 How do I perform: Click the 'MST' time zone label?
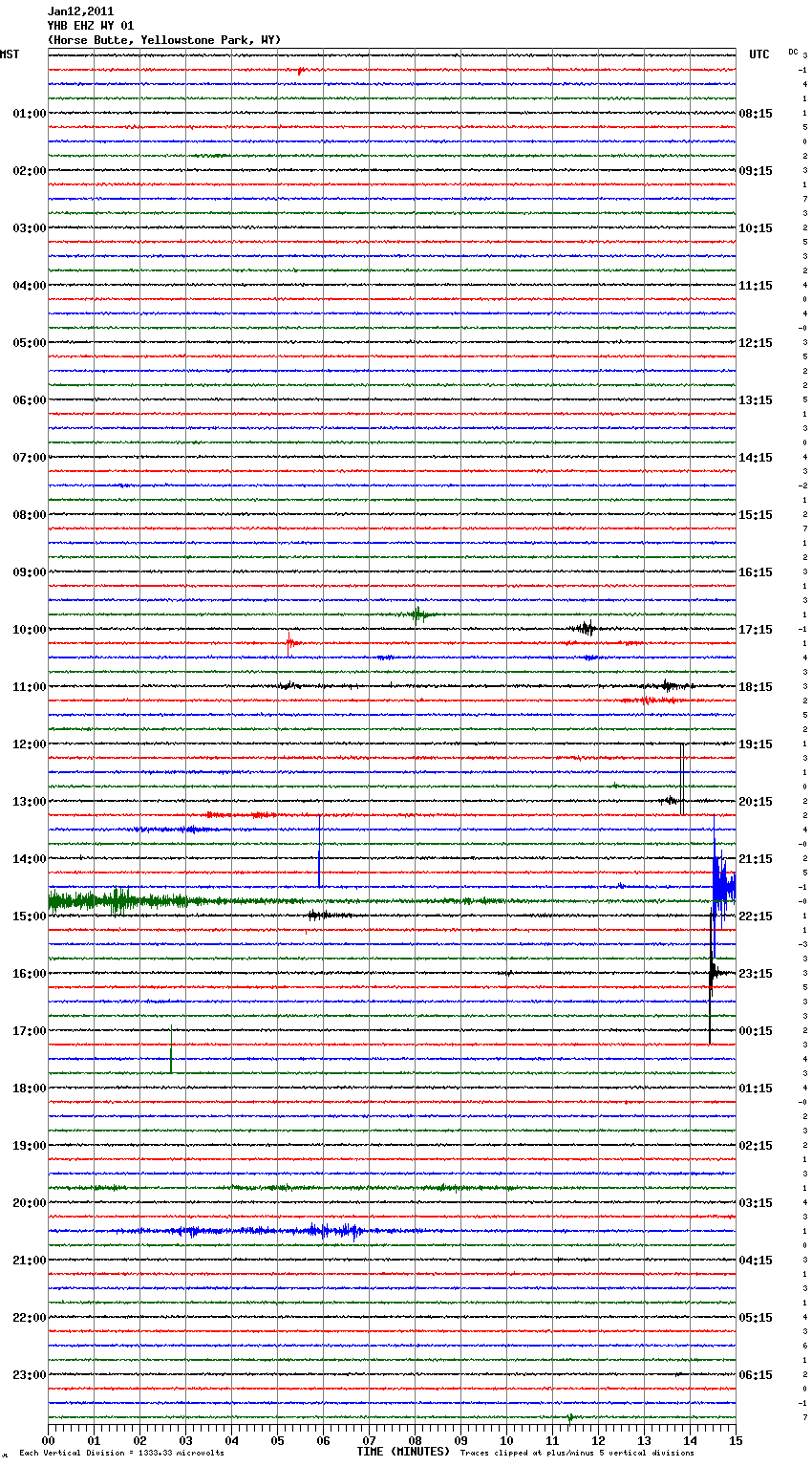click(x=10, y=54)
